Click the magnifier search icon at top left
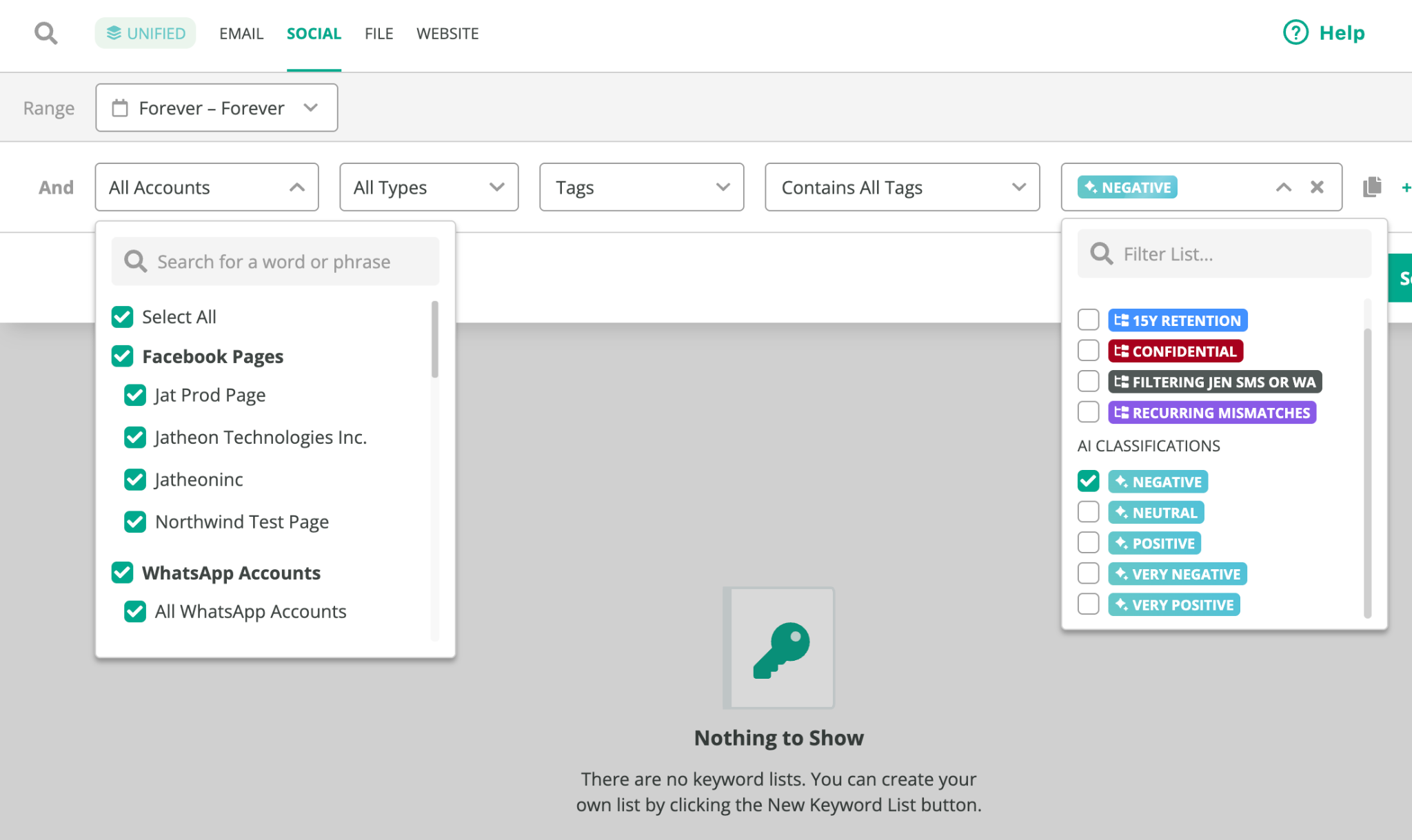 (46, 33)
